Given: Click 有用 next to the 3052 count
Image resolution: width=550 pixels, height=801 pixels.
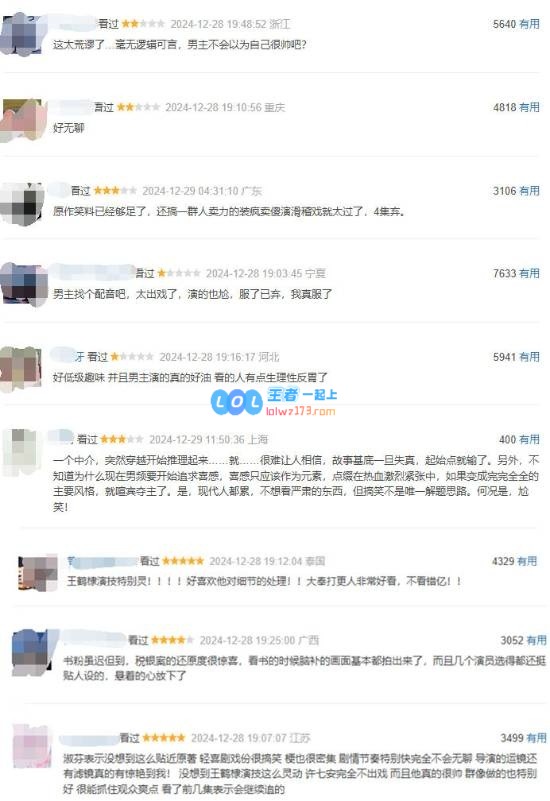Looking at the screenshot, I should pyautogui.click(x=536, y=640).
